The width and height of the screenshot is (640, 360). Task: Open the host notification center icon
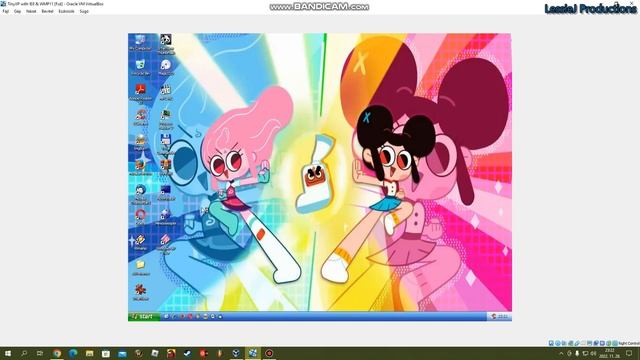point(629,353)
